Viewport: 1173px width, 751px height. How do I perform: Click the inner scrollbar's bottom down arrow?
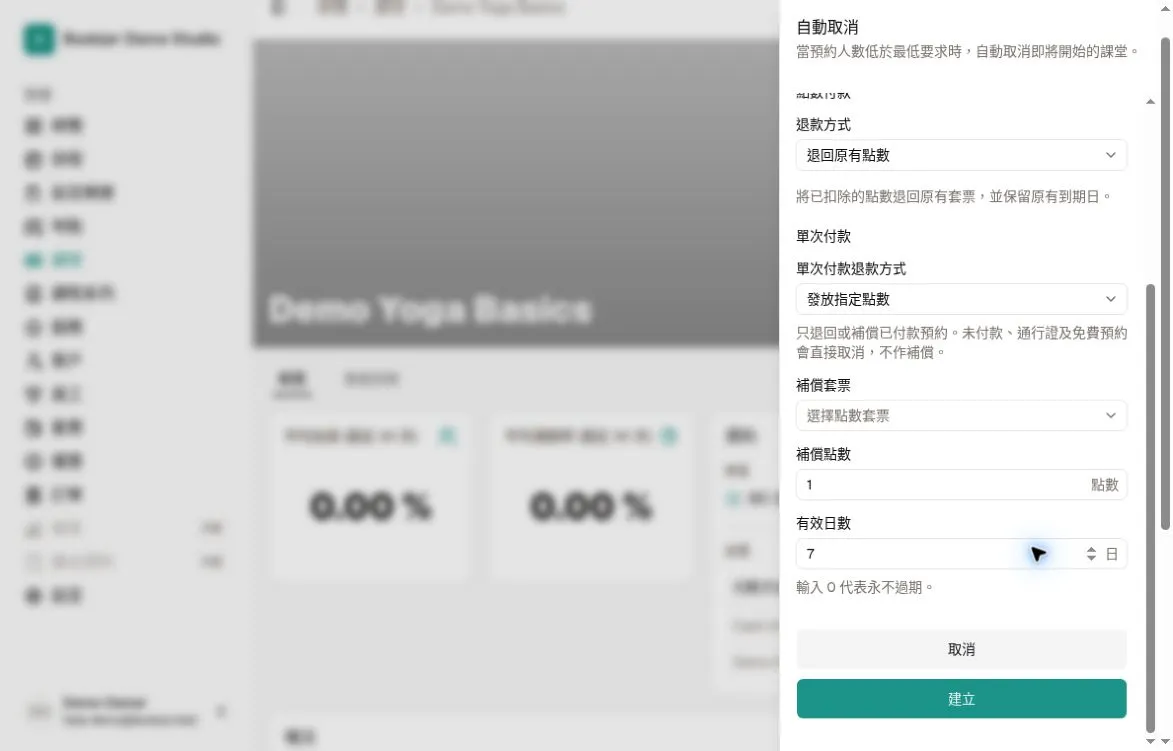[1151, 741]
